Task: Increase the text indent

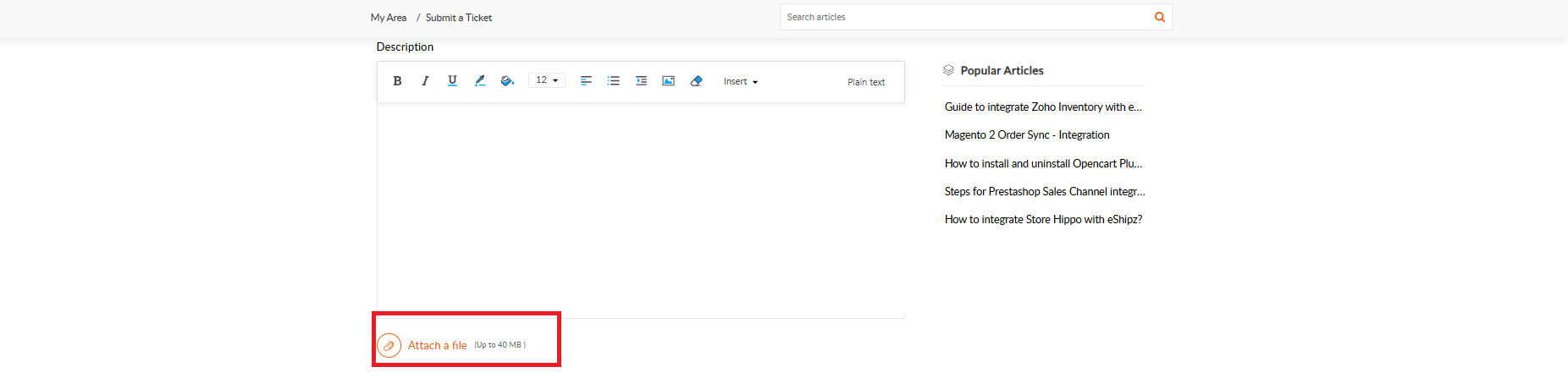Action: coord(641,81)
